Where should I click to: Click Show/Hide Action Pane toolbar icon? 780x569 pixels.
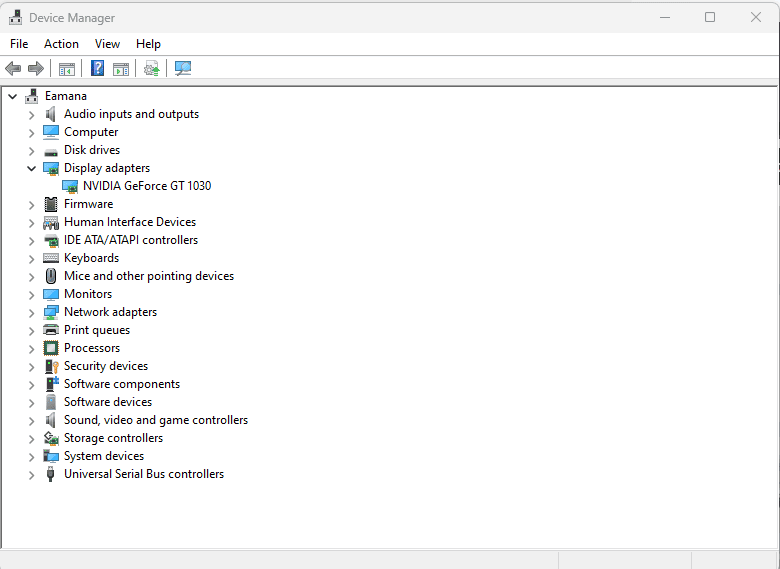[121, 69]
